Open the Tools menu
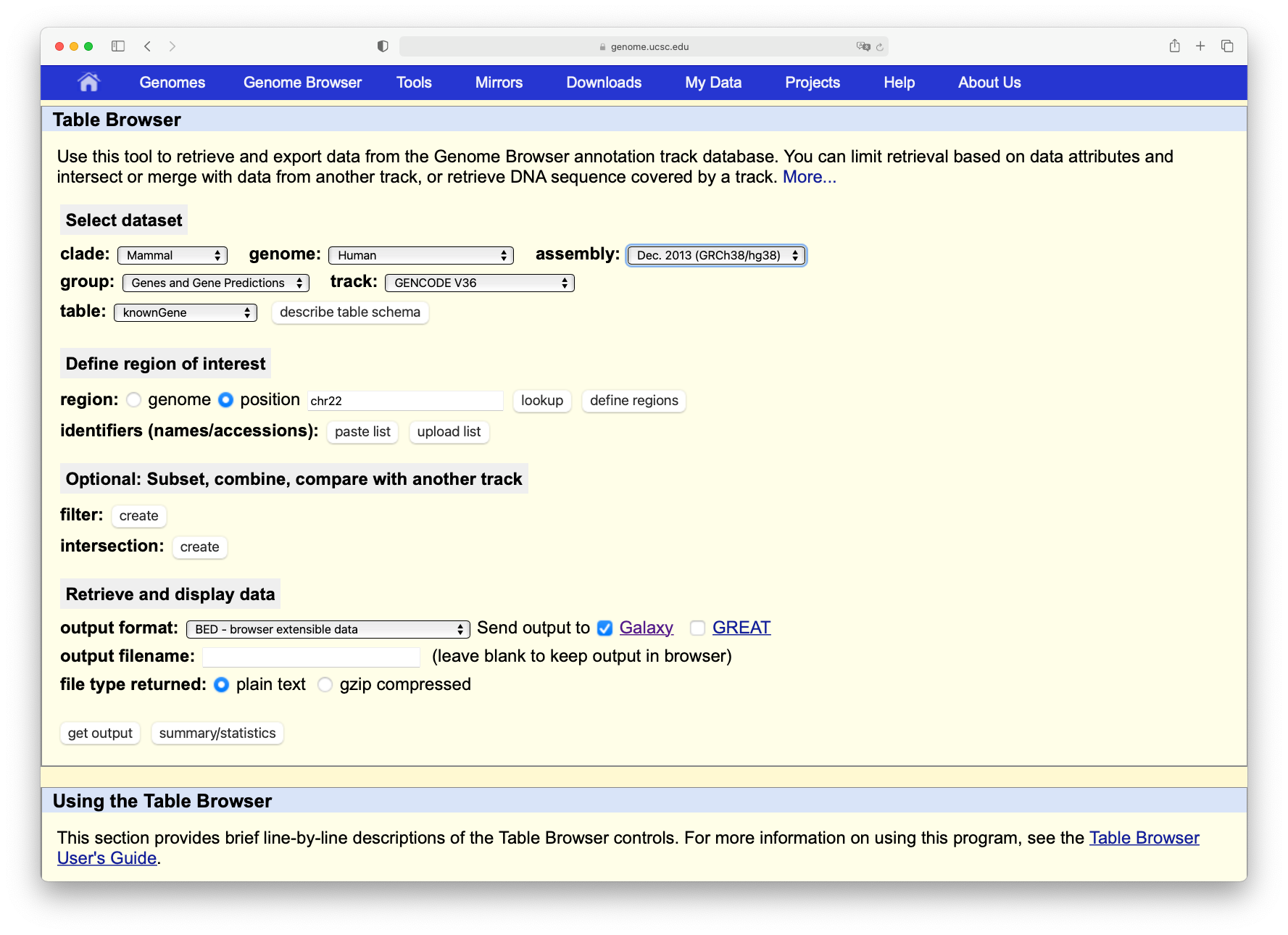The height and width of the screenshot is (935, 1288). pyautogui.click(x=414, y=83)
